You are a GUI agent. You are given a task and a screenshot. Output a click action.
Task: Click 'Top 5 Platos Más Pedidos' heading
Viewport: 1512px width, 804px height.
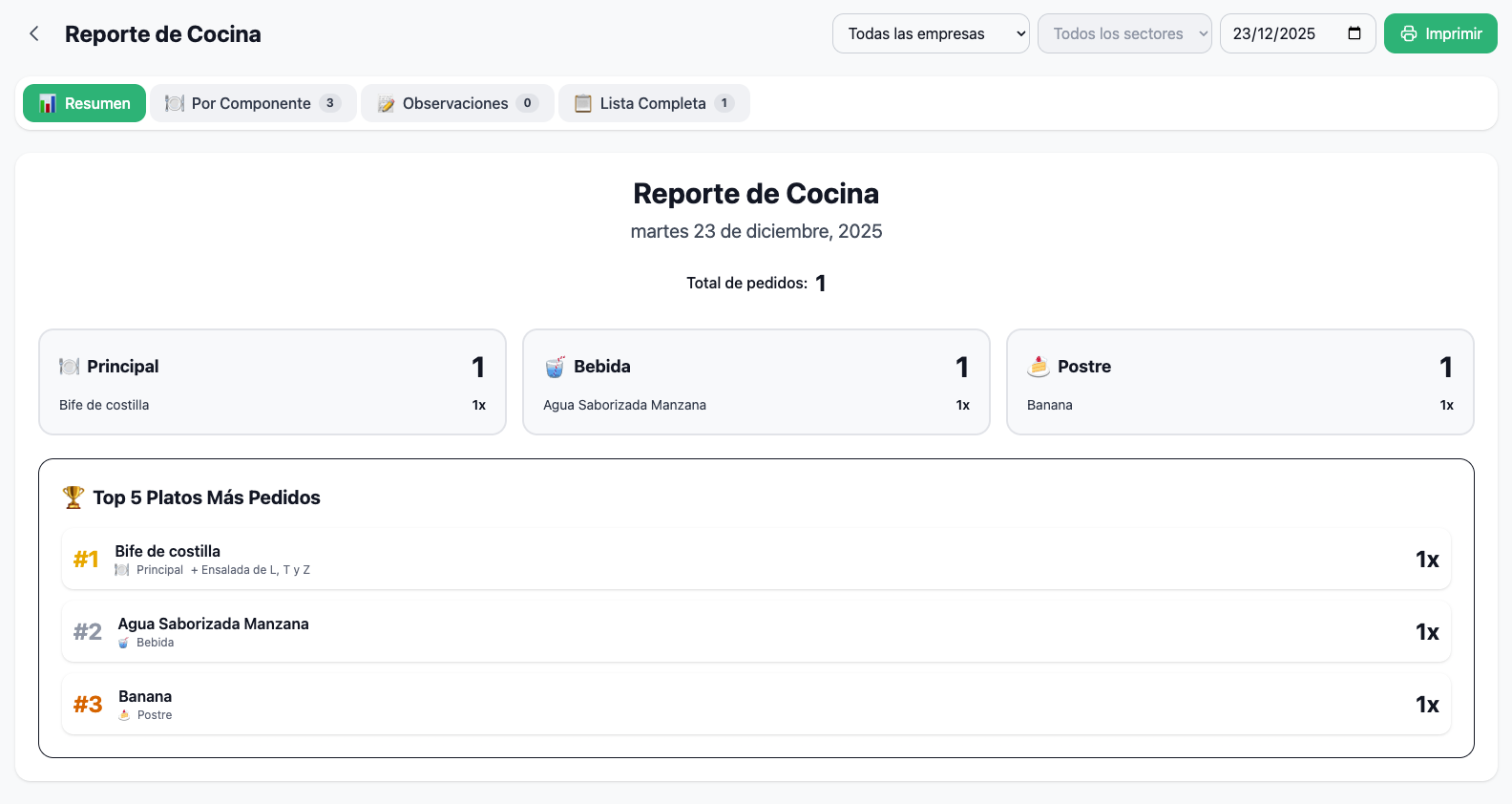click(x=206, y=497)
